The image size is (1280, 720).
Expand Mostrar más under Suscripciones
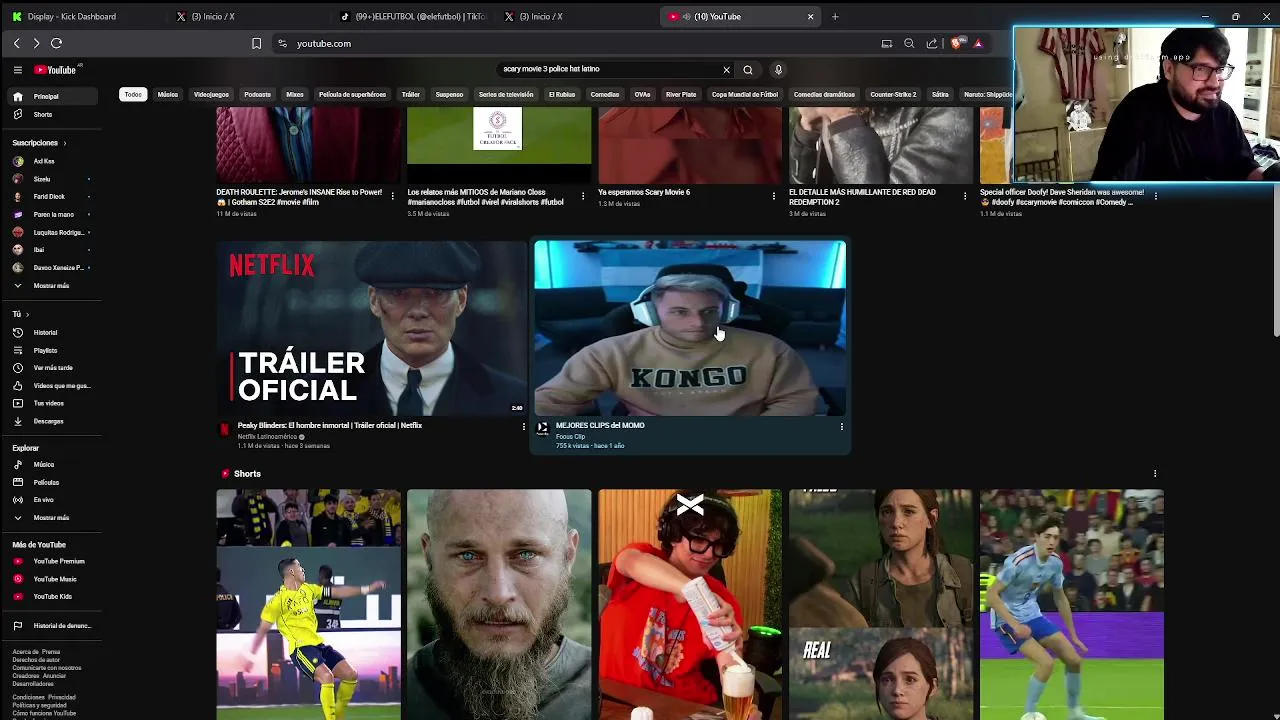click(x=55, y=285)
